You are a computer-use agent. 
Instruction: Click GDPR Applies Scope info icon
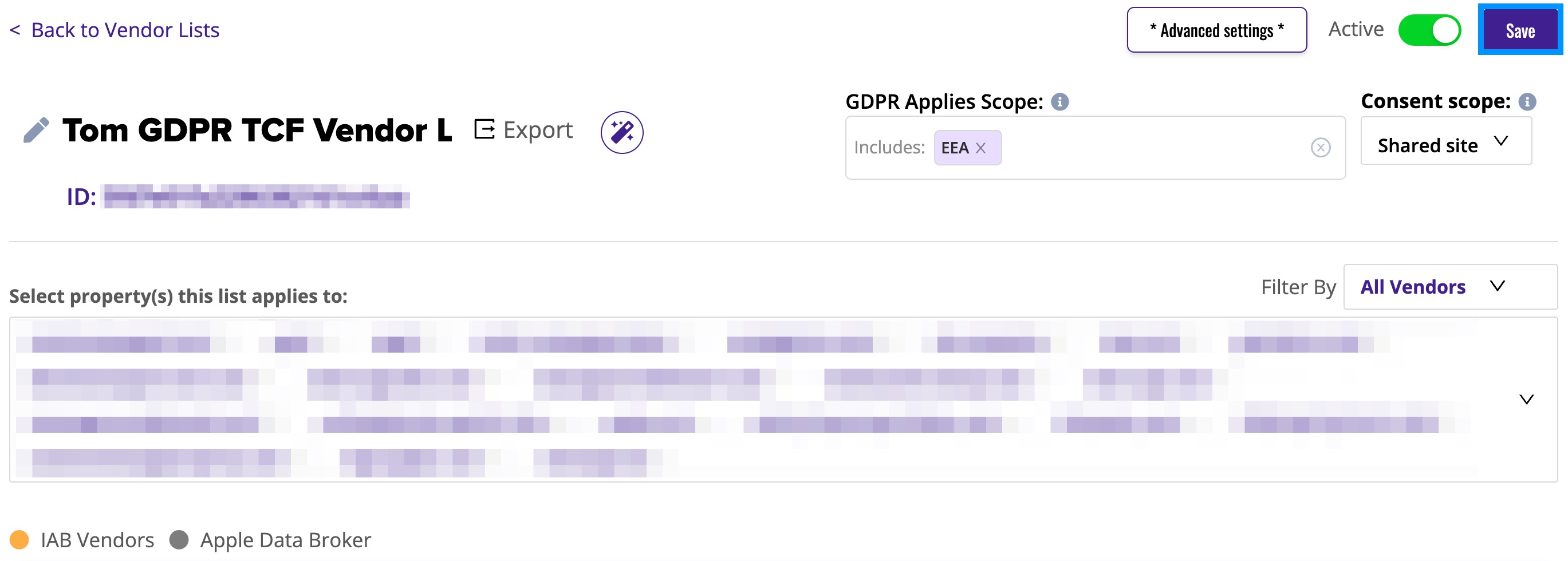[x=1059, y=102]
